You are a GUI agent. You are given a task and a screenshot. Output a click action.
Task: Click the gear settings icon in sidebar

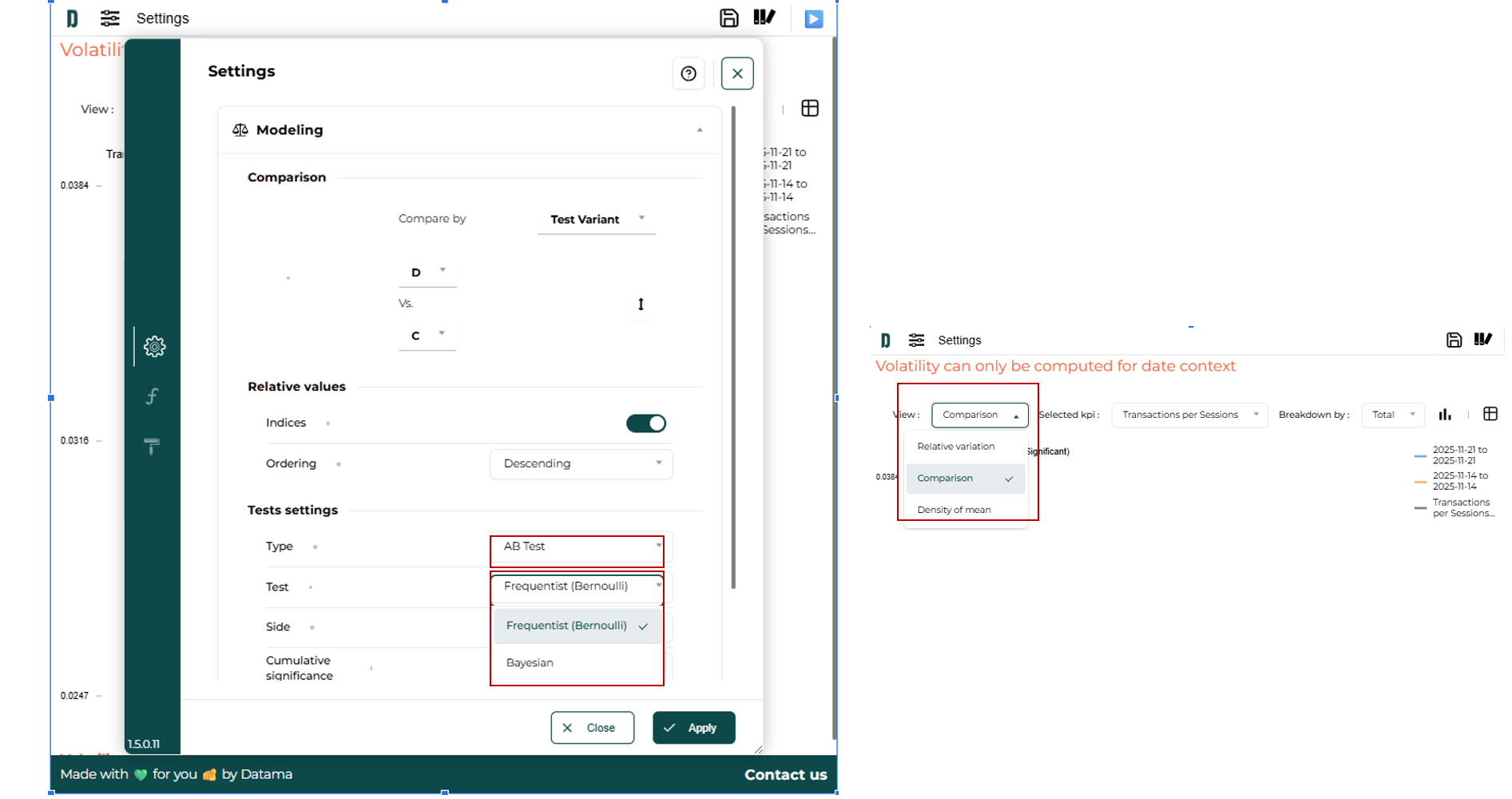click(154, 347)
